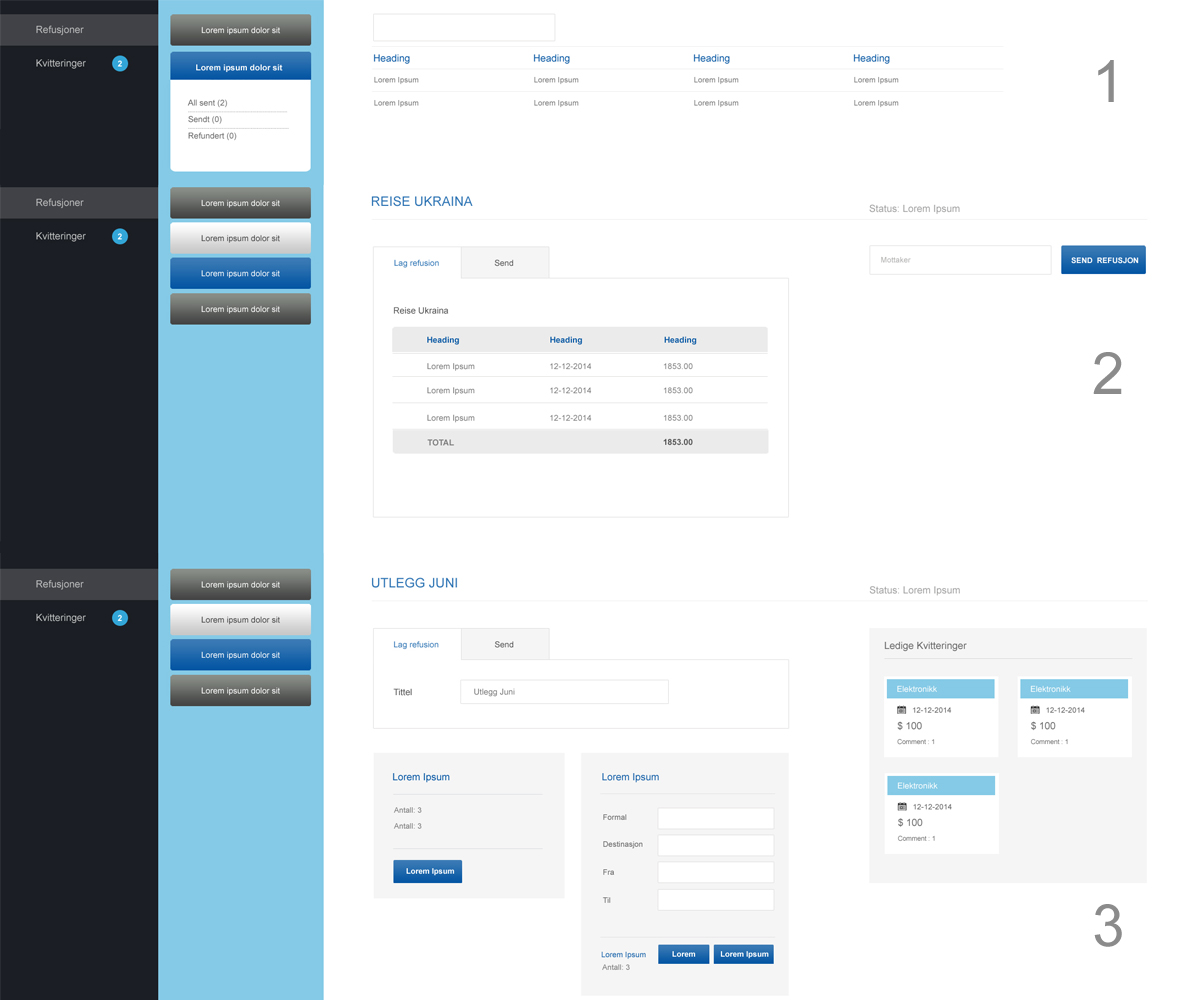
Task: Open the All sent (2) filter
Action: pyautogui.click(x=207, y=103)
